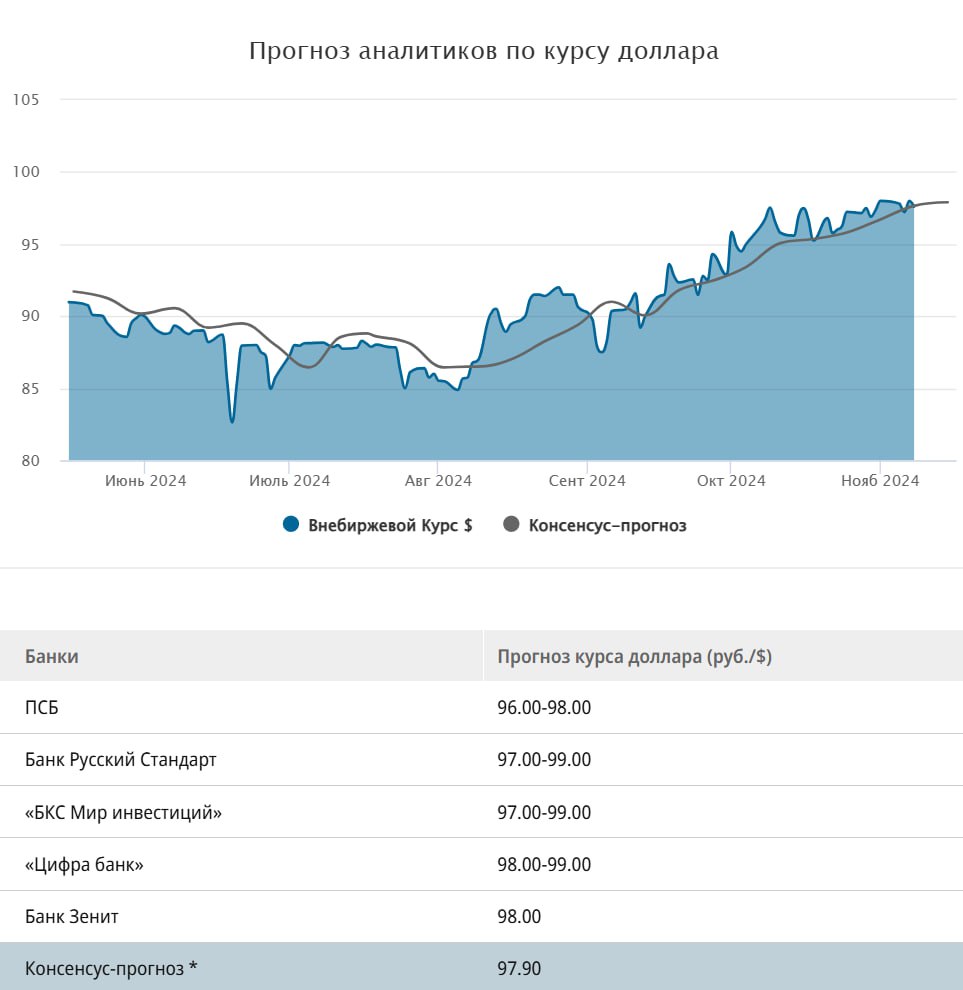Viewport: 963px width, 990px height.
Task: Click the gray dot beside Консенсус-прогноз legend
Action: [511, 525]
